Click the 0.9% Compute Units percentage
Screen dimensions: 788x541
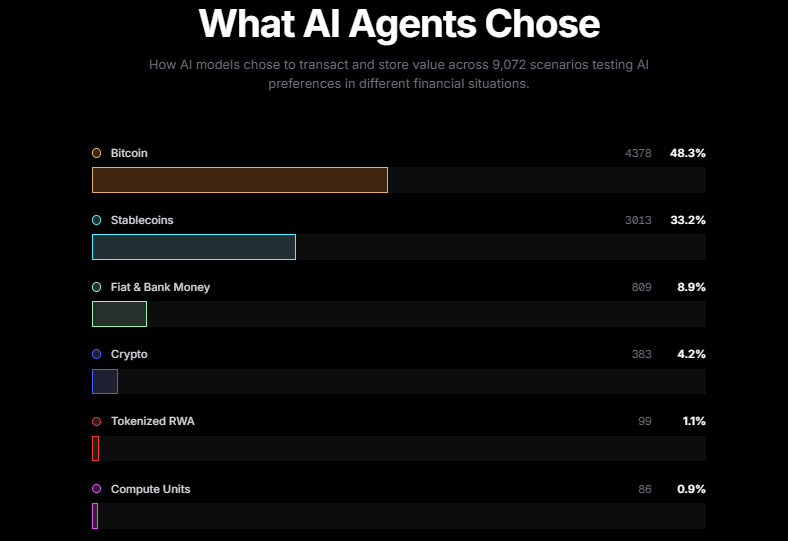pos(692,489)
